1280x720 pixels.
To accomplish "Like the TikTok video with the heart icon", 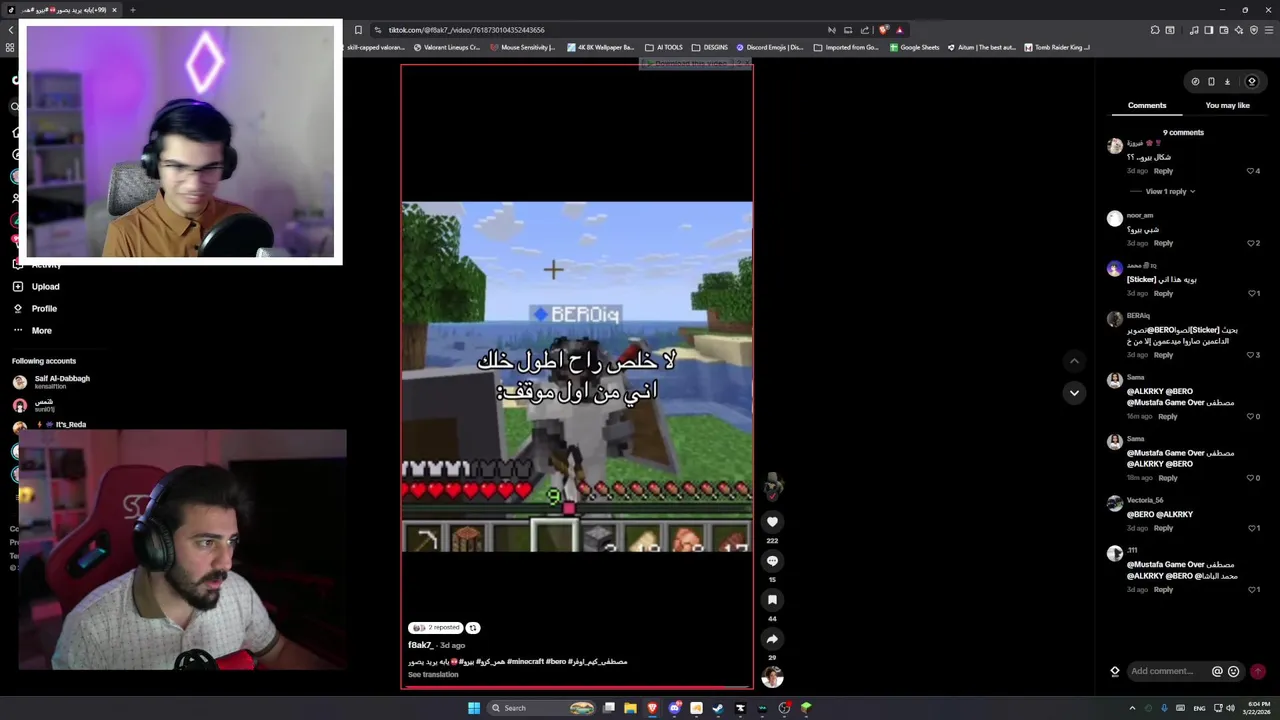I will [772, 521].
